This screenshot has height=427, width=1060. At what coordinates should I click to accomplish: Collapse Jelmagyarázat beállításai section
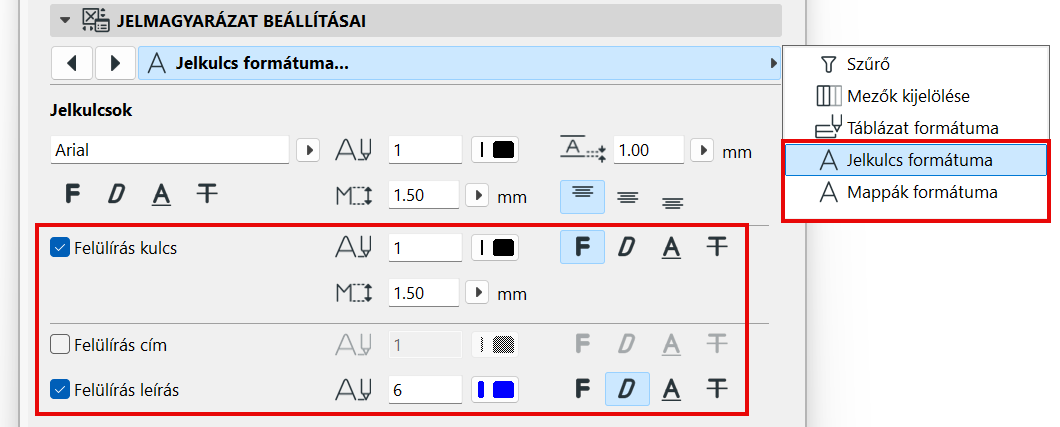pos(66,19)
